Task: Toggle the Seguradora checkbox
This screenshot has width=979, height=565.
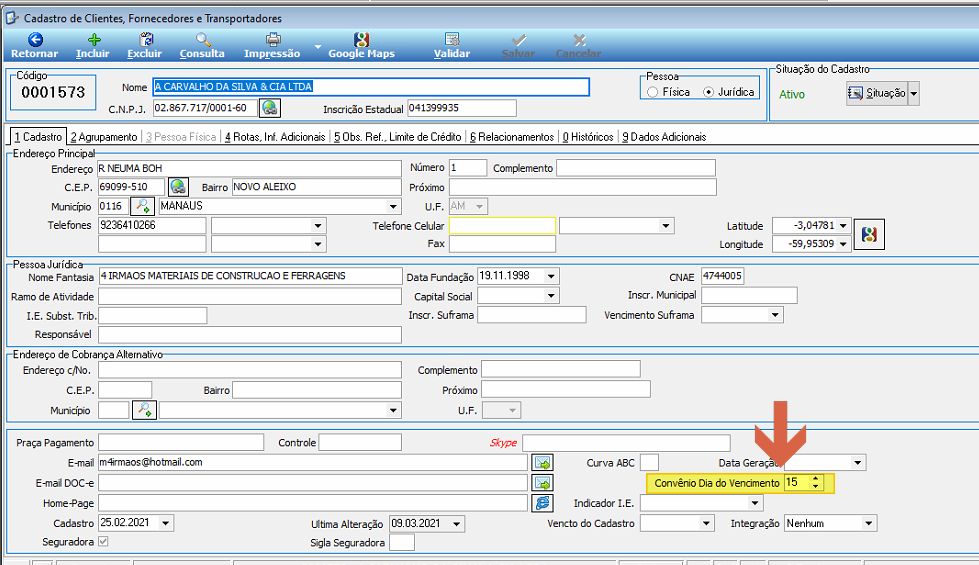Action: 103,541
